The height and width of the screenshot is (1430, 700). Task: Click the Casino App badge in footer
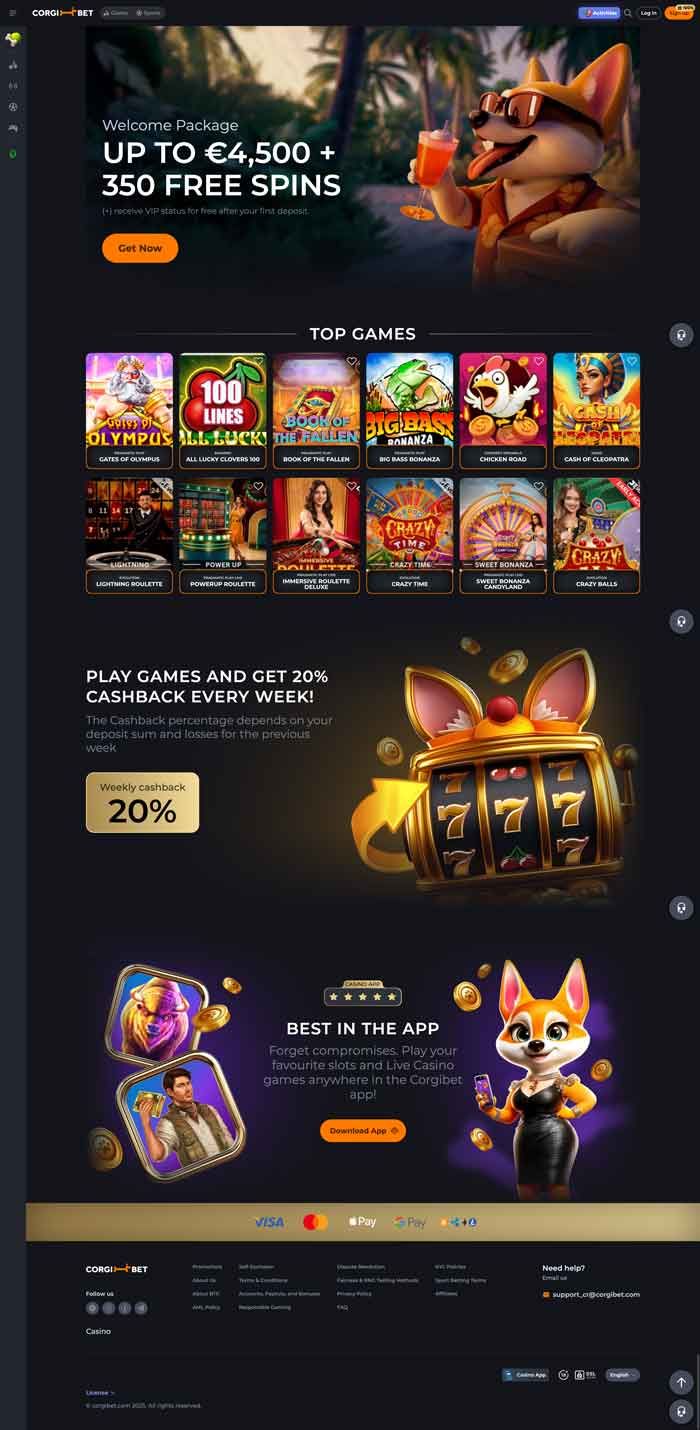[526, 1375]
